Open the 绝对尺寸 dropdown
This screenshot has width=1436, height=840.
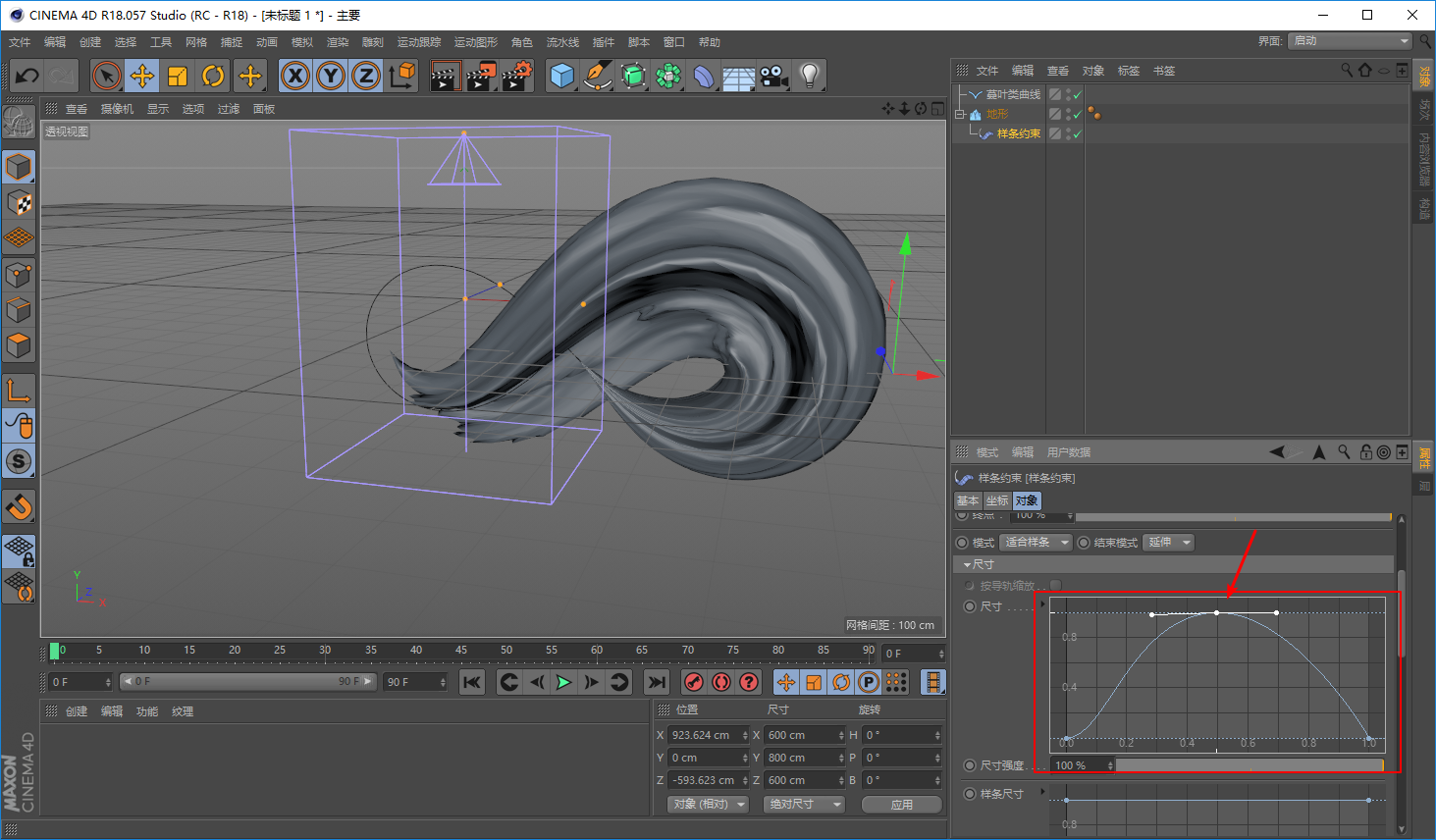coord(804,804)
